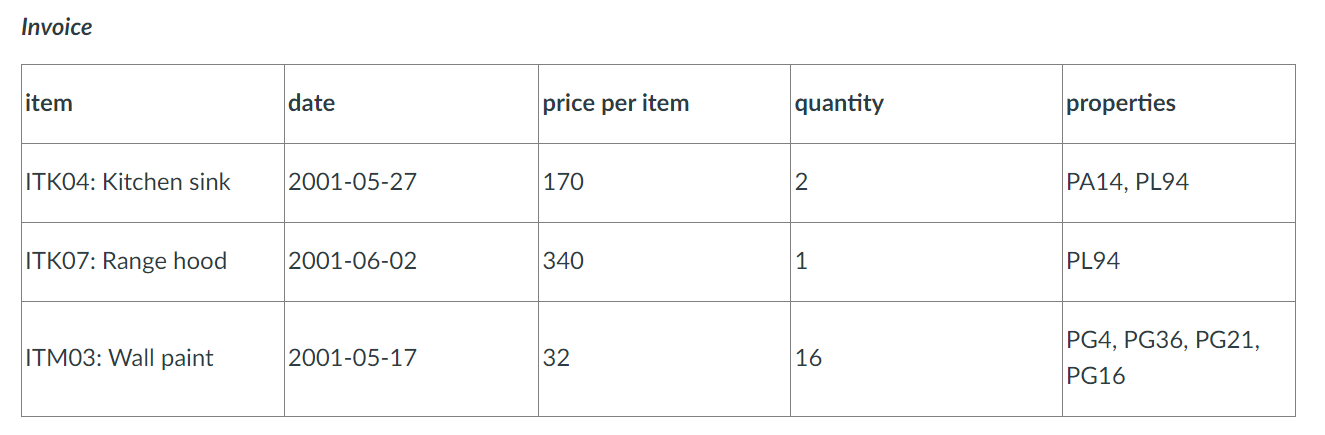Image resolution: width=1325 pixels, height=435 pixels.
Task: Select the quantity 2 cell
Action: coord(926,183)
